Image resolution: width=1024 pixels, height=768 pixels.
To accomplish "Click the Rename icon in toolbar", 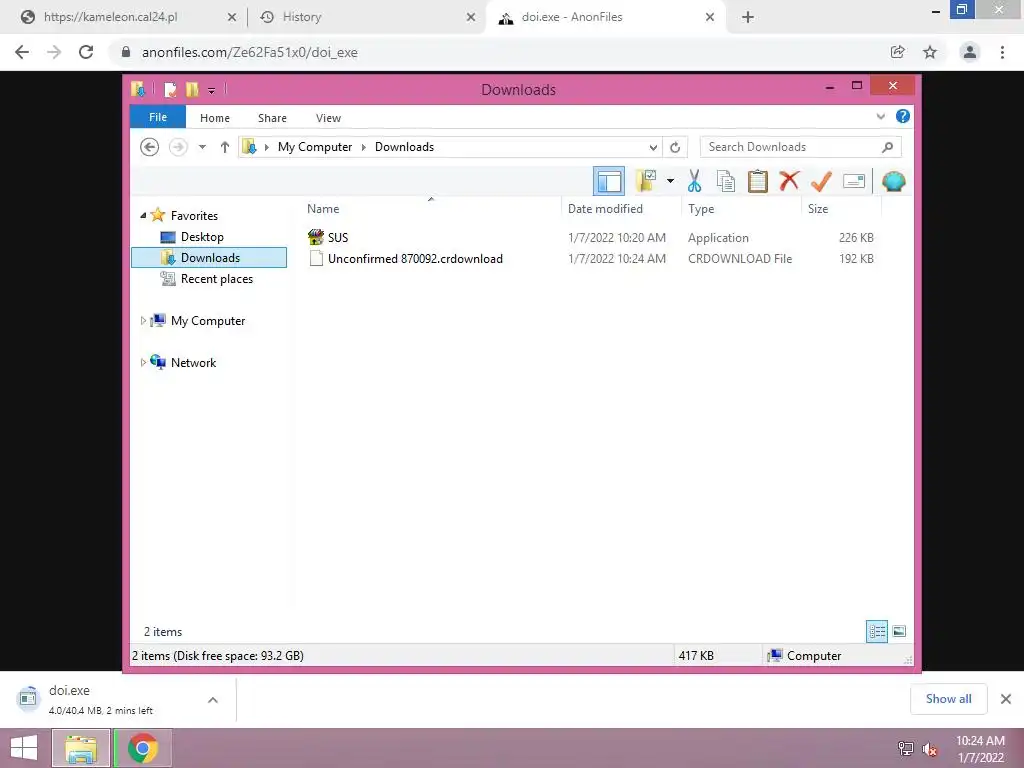I will pyautogui.click(x=854, y=181).
